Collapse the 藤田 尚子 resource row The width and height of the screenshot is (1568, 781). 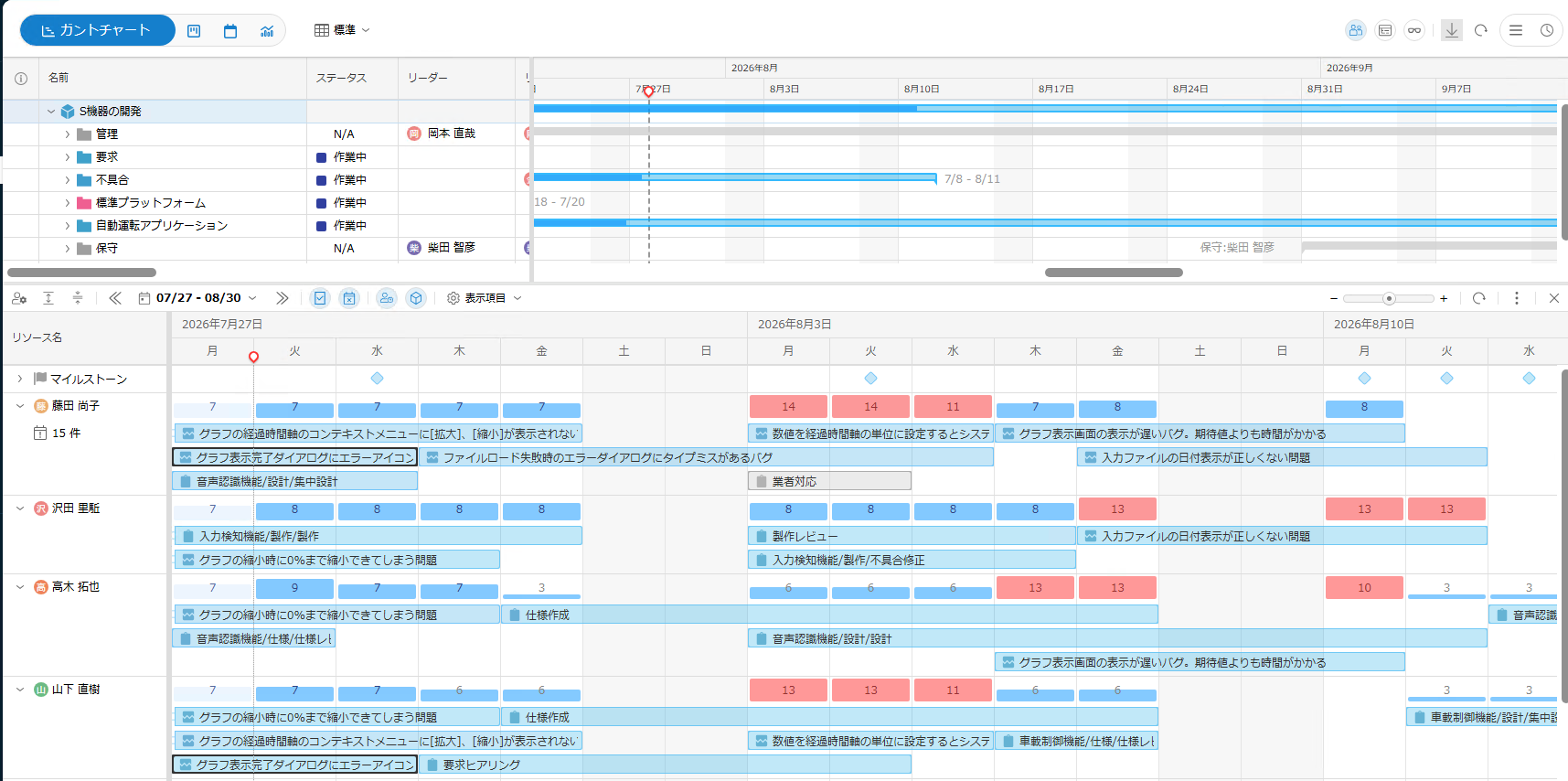coord(20,406)
